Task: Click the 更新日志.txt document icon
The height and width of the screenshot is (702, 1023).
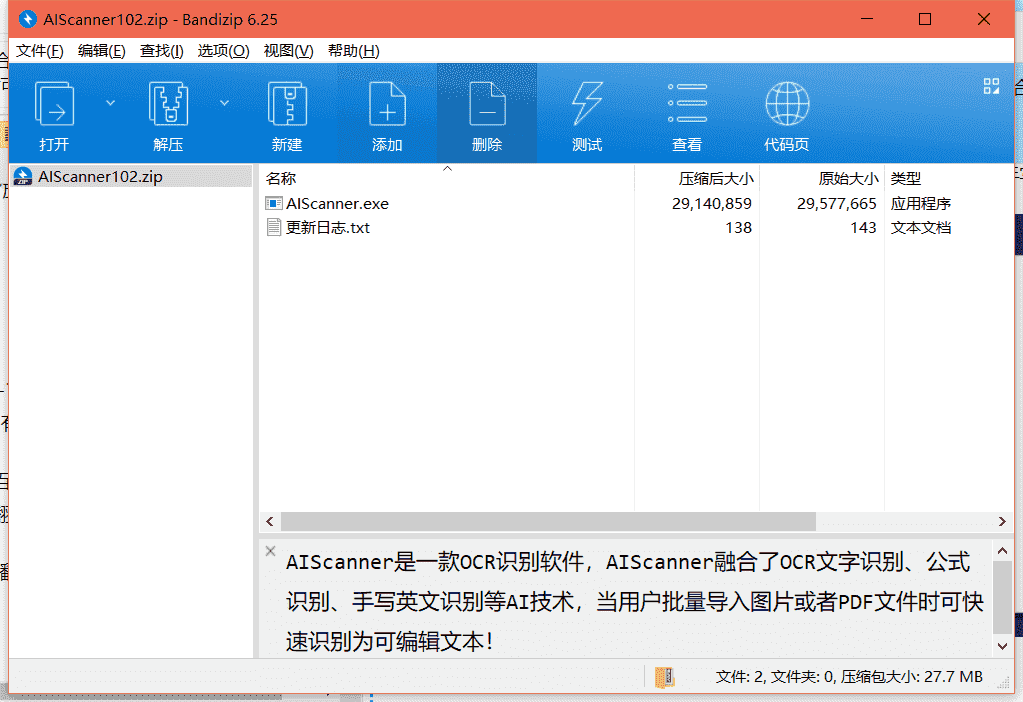Action: pyautogui.click(x=273, y=228)
